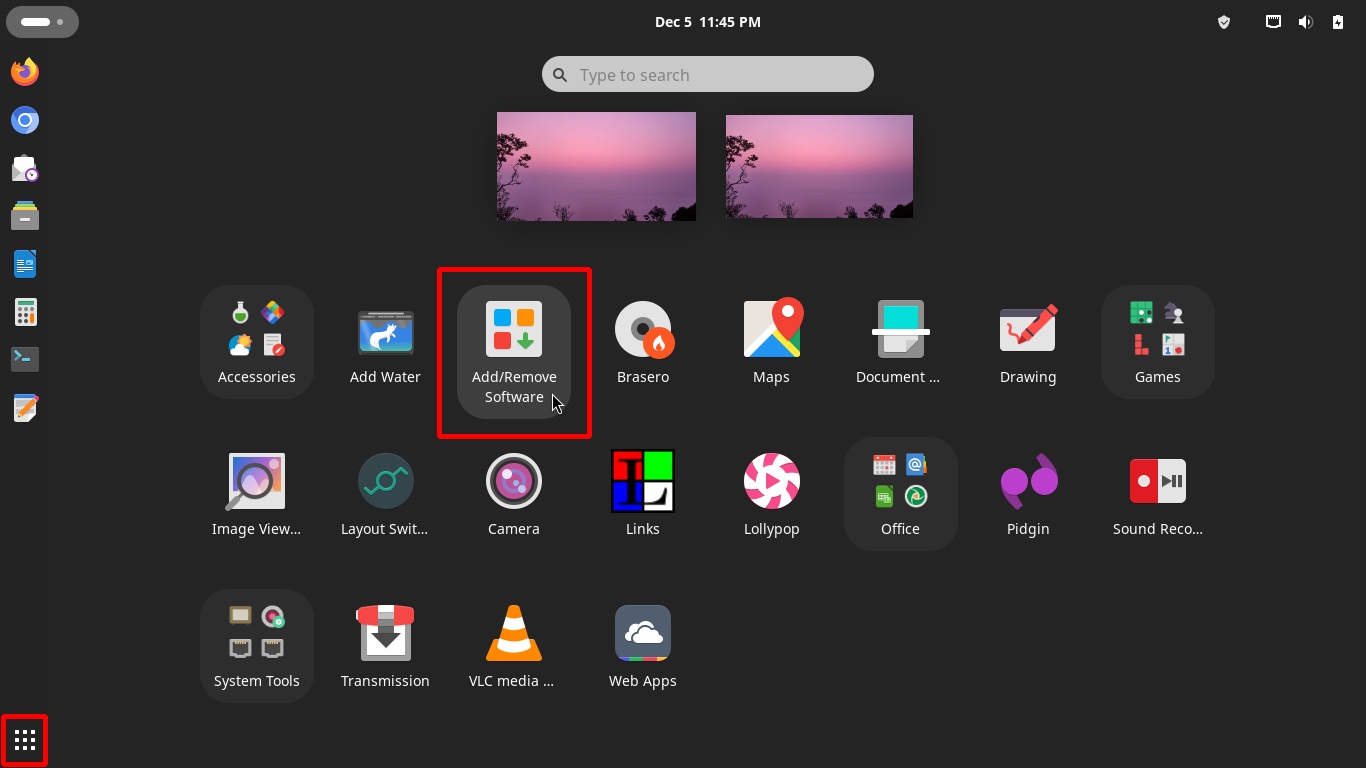Open the System Tools folder

coord(257,645)
